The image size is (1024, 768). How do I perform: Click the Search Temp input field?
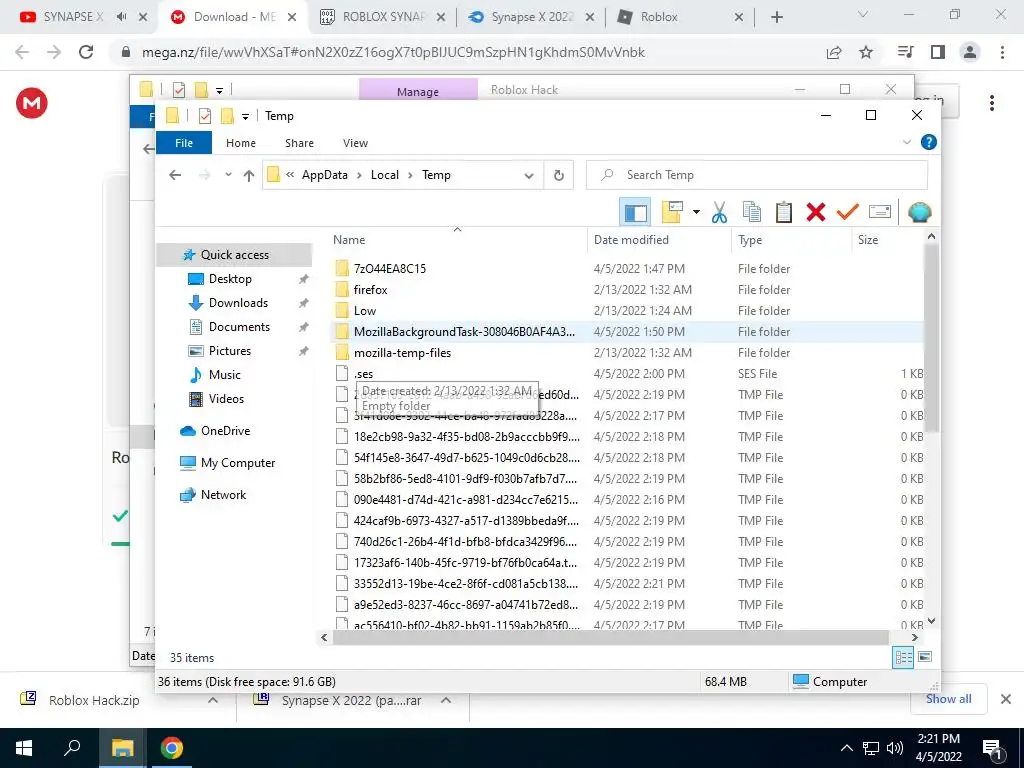757,175
